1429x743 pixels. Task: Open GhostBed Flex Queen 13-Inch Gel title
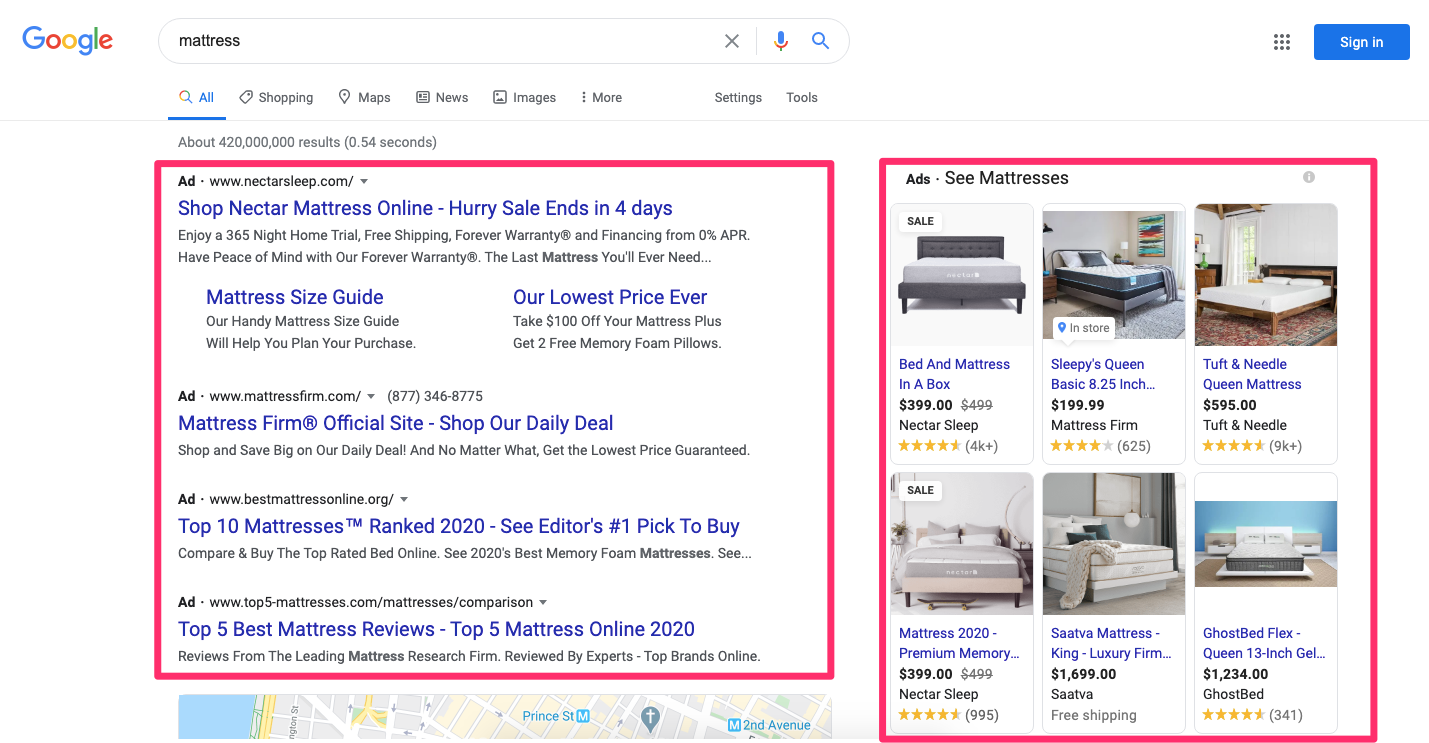pyautogui.click(x=1264, y=643)
